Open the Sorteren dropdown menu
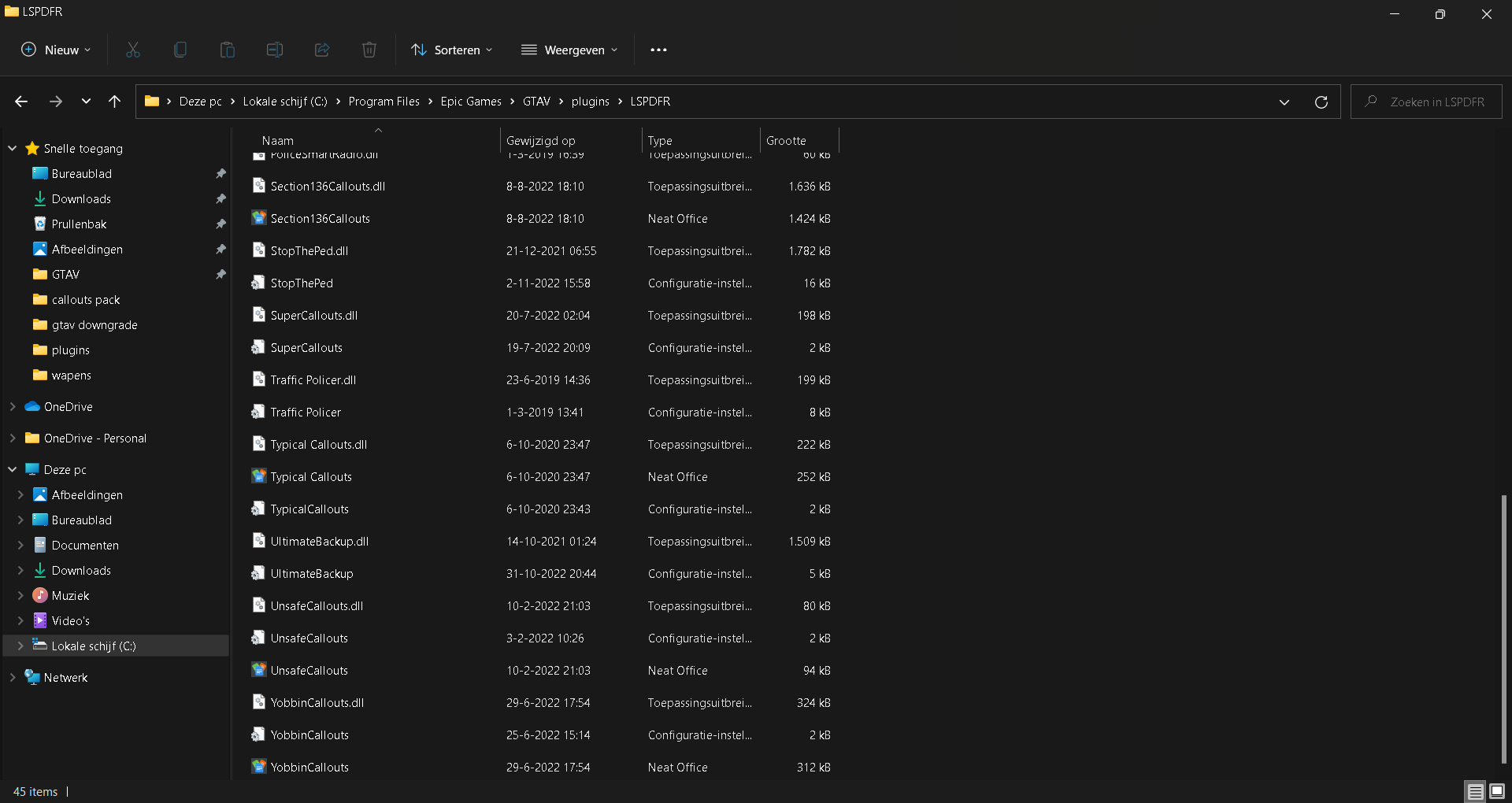1512x803 pixels. click(452, 50)
